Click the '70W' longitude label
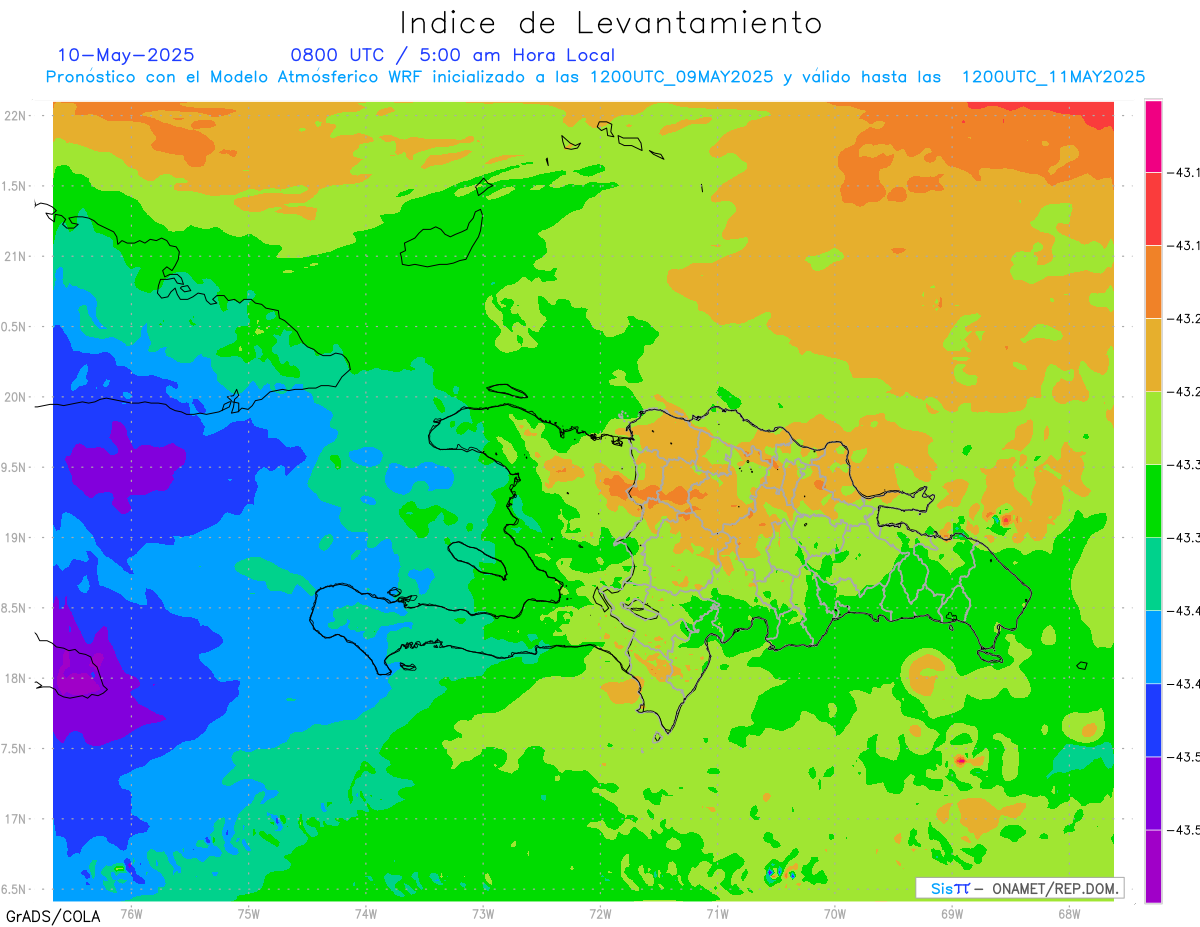 coord(834,912)
